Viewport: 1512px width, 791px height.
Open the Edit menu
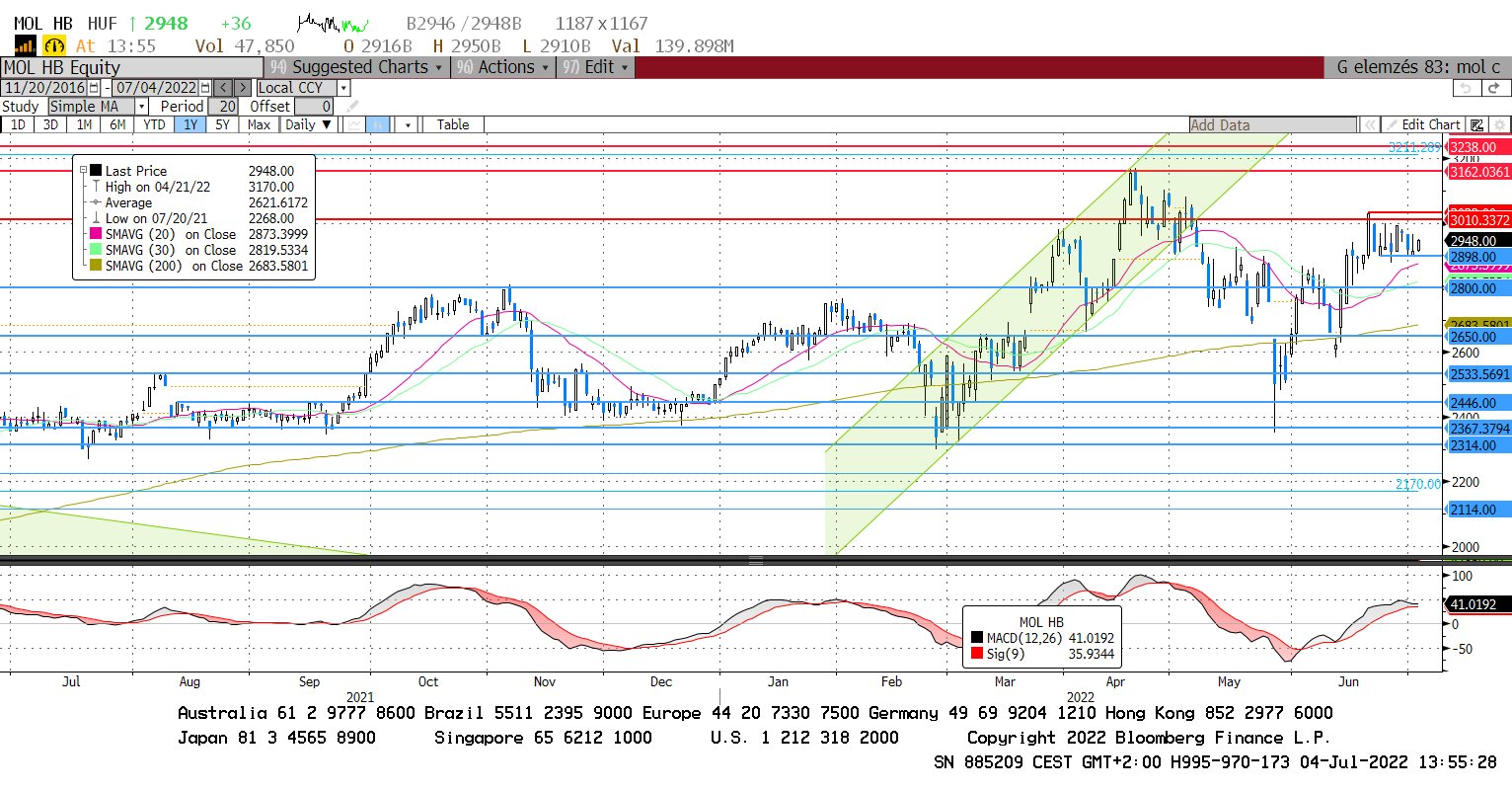pos(595,67)
